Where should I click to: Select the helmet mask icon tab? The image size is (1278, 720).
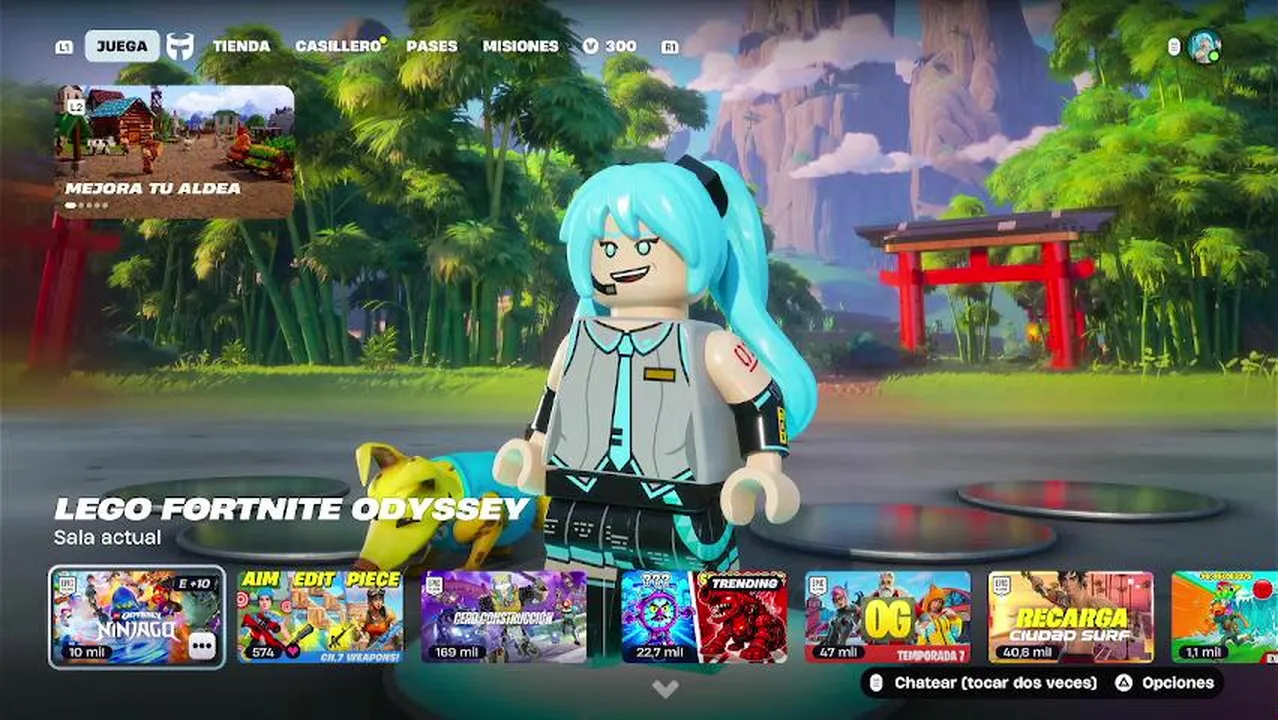(x=180, y=46)
